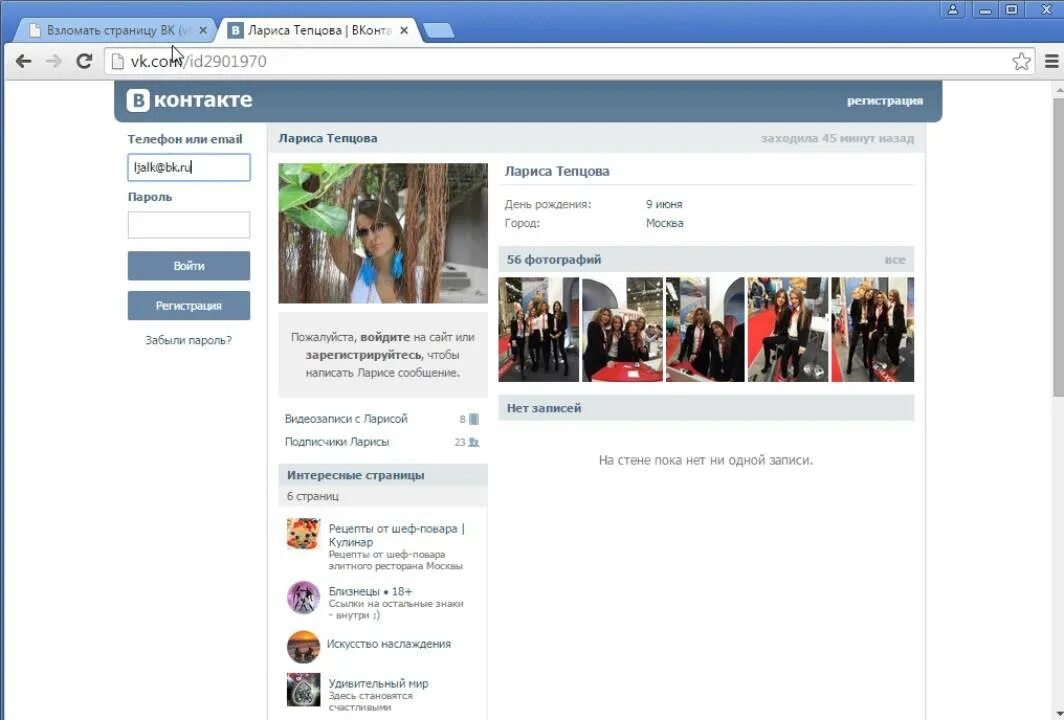The image size is (1064, 720).
Task: Click заходила 45 минут назад status text
Action: coord(837,138)
